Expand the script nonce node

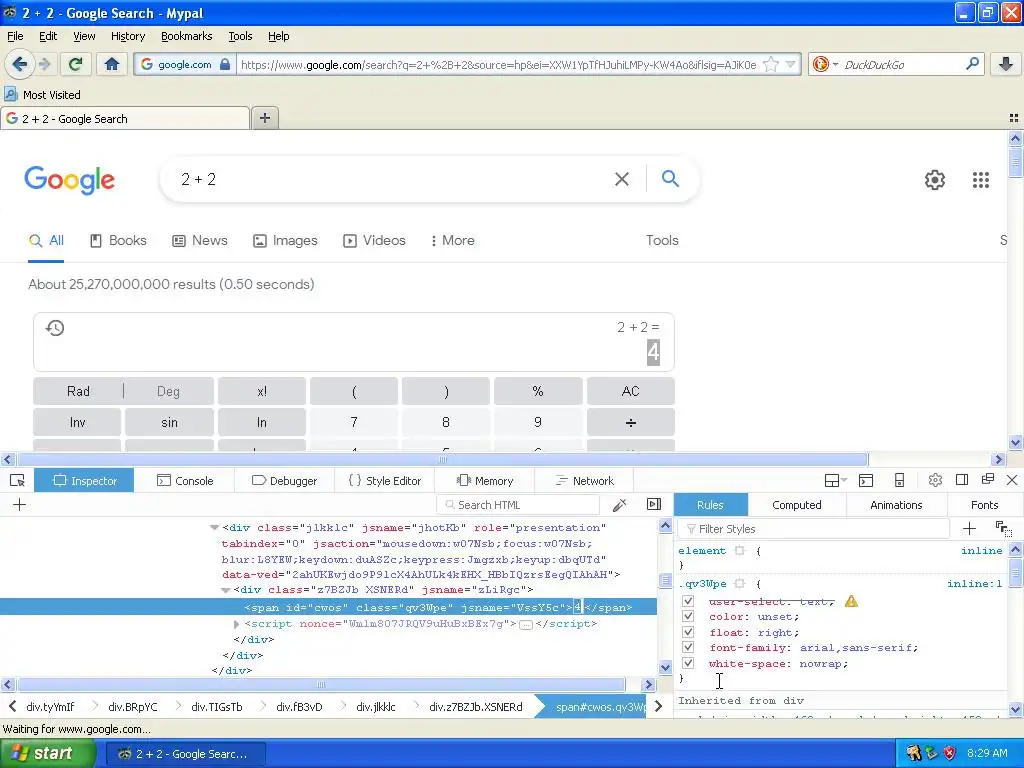[x=236, y=624]
